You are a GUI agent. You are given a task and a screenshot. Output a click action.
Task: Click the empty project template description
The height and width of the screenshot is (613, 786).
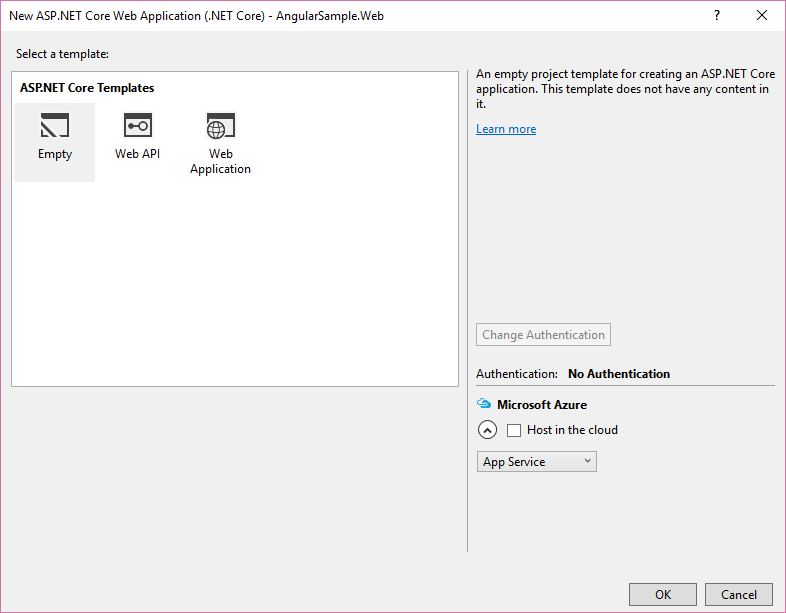click(626, 89)
